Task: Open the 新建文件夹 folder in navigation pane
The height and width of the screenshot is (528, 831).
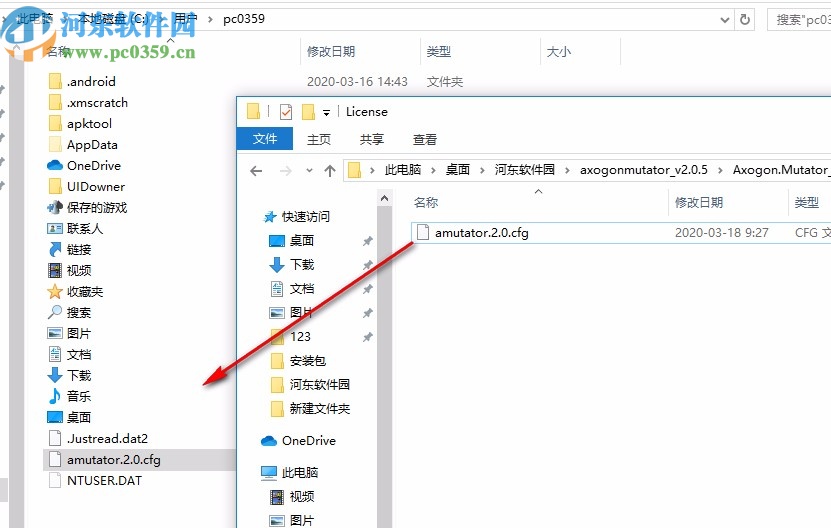Action: [x=319, y=409]
